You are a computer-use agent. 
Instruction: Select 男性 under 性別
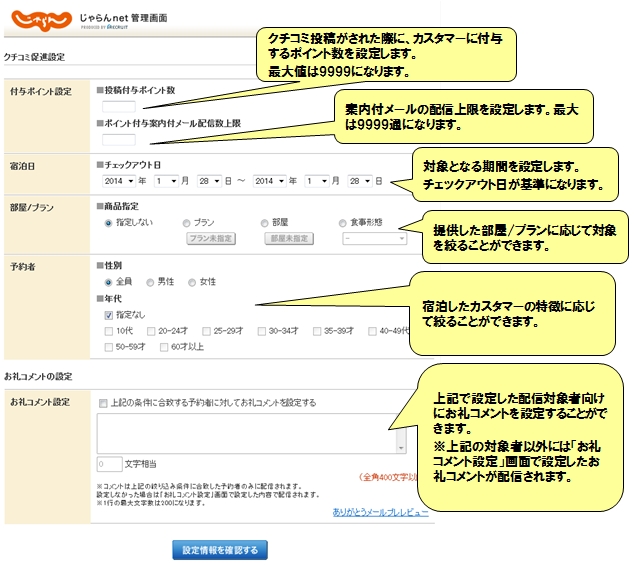coord(150,282)
